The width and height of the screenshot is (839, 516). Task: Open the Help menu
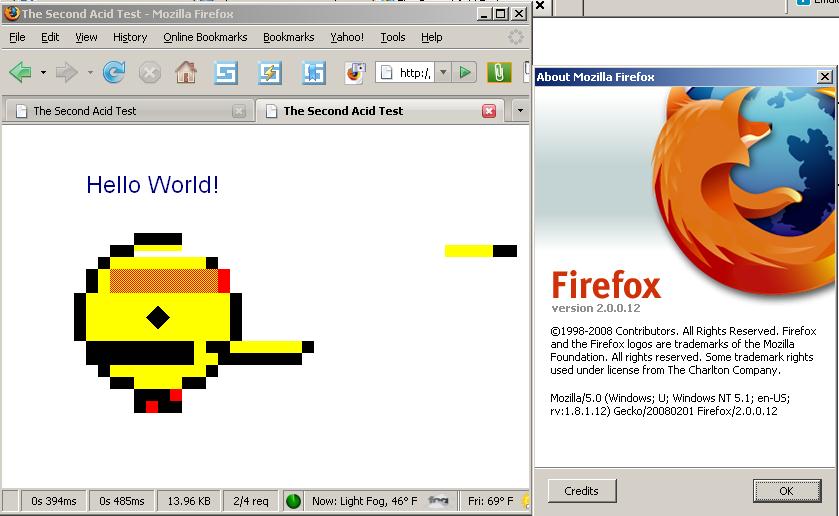[x=431, y=37]
